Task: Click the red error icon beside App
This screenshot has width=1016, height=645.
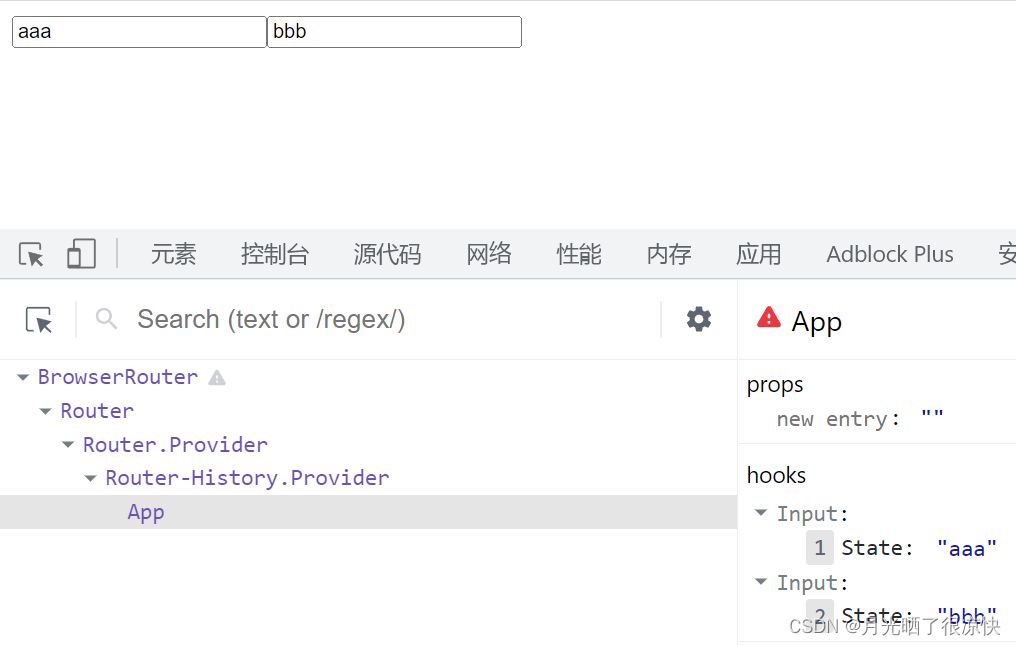Action: (x=768, y=318)
